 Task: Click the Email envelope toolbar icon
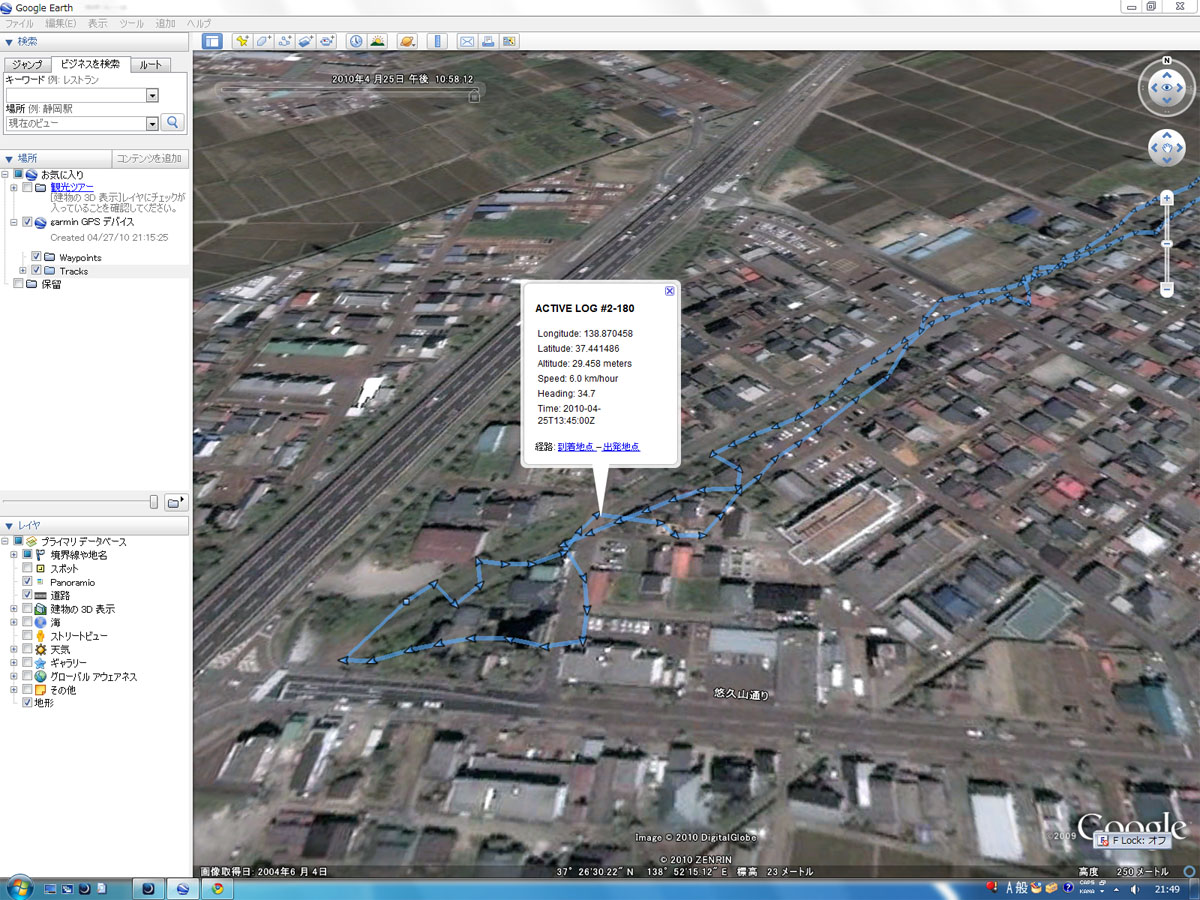(467, 41)
